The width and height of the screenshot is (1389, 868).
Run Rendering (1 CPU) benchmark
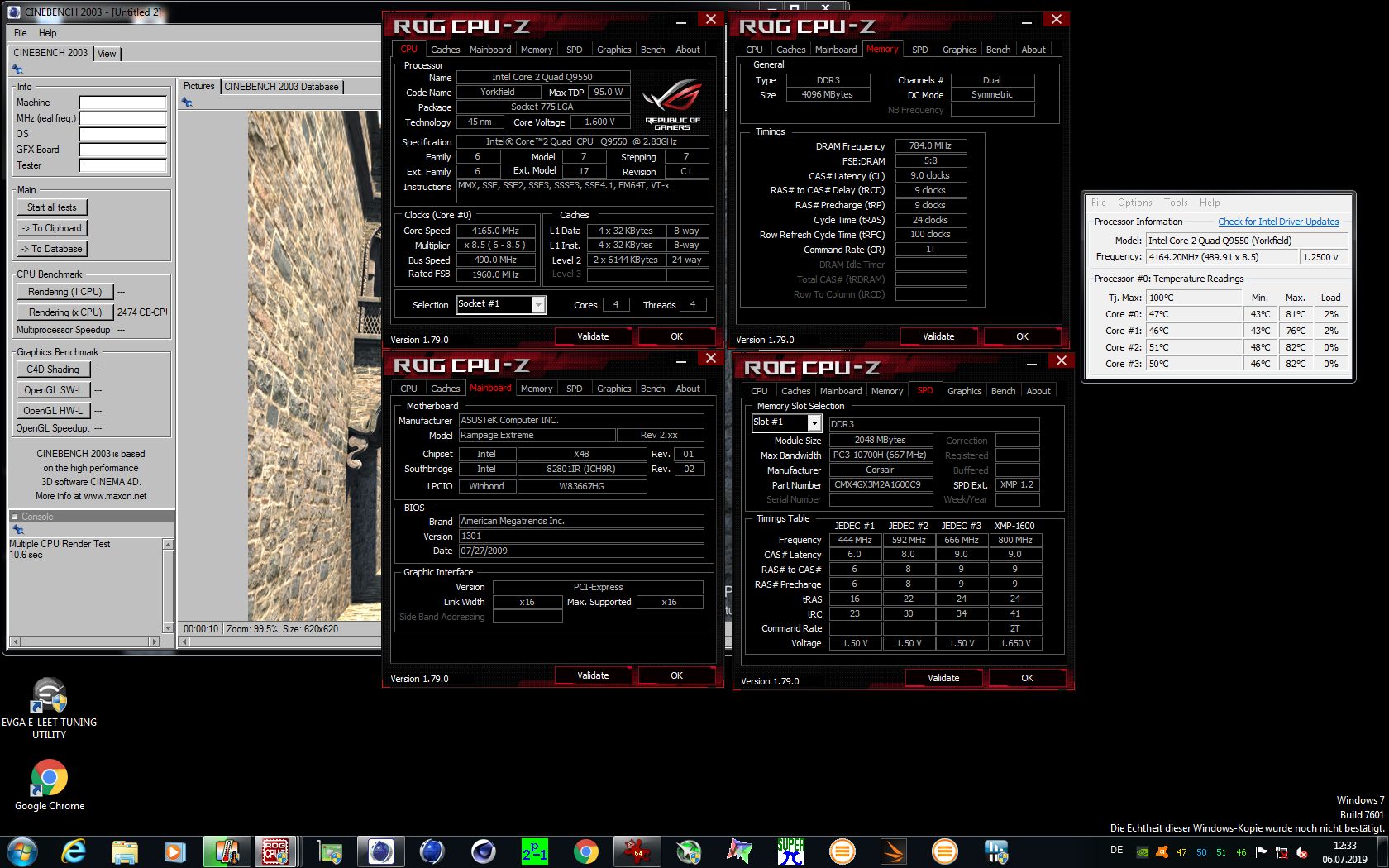click(64, 292)
